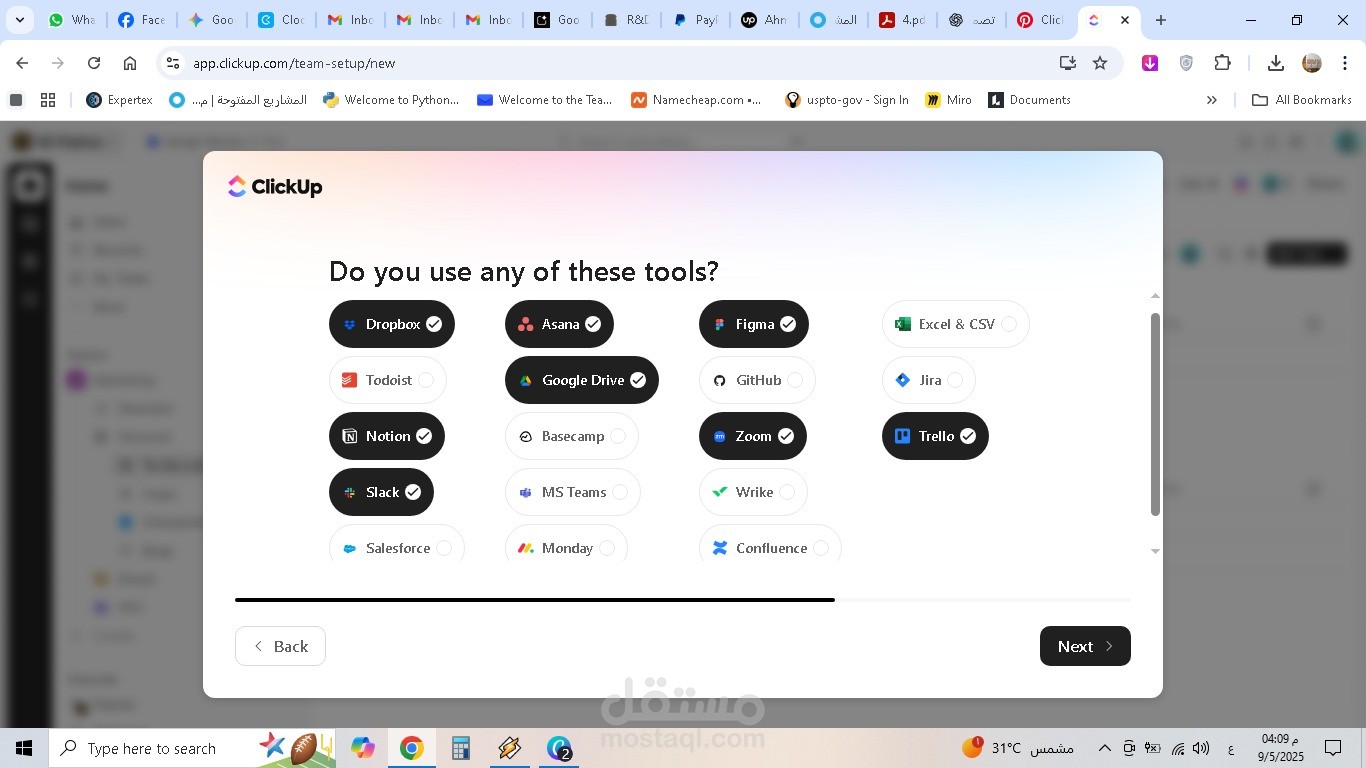Select the Excel & CSV chip
Image resolution: width=1366 pixels, height=768 pixels.
pos(956,324)
